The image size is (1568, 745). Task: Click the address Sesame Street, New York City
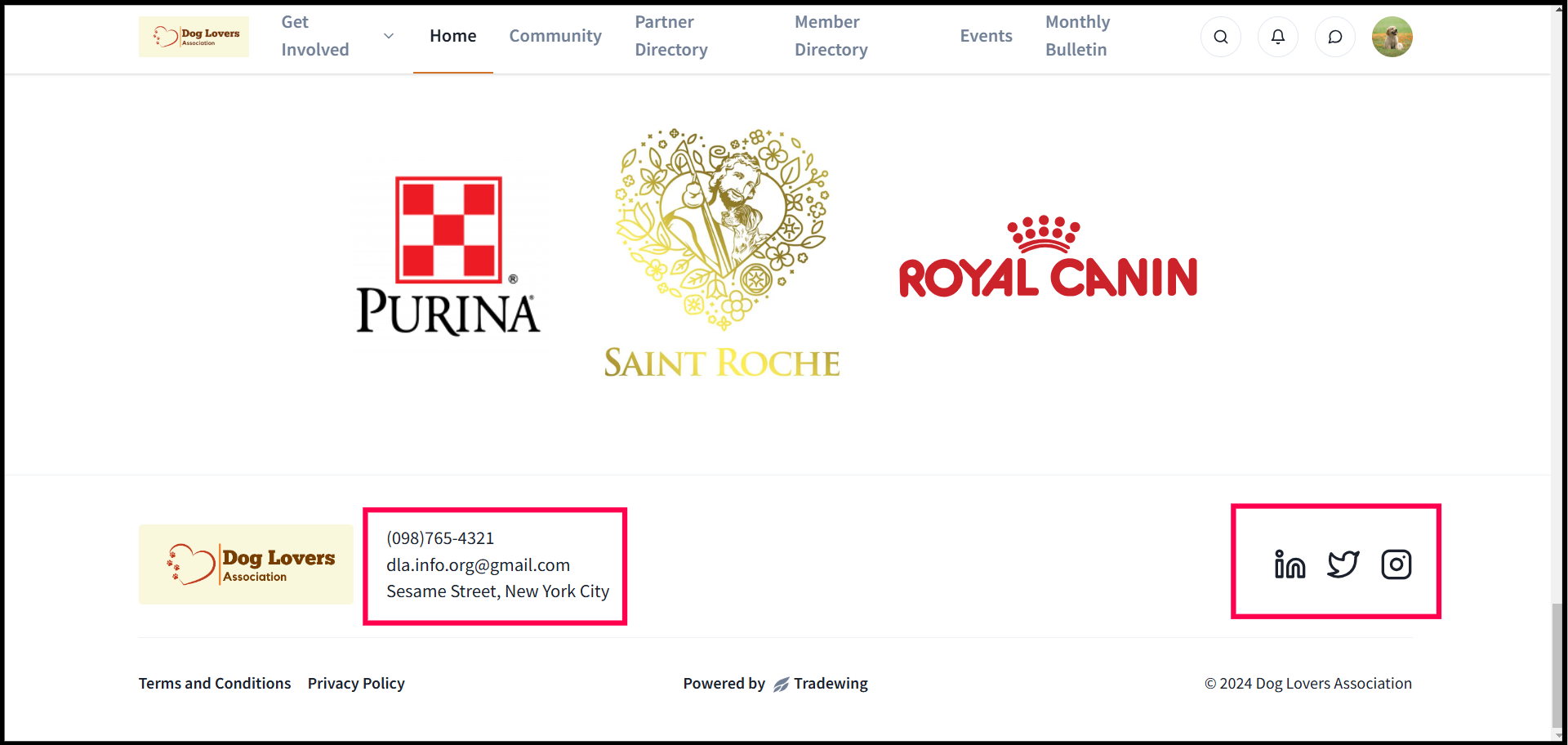point(497,591)
